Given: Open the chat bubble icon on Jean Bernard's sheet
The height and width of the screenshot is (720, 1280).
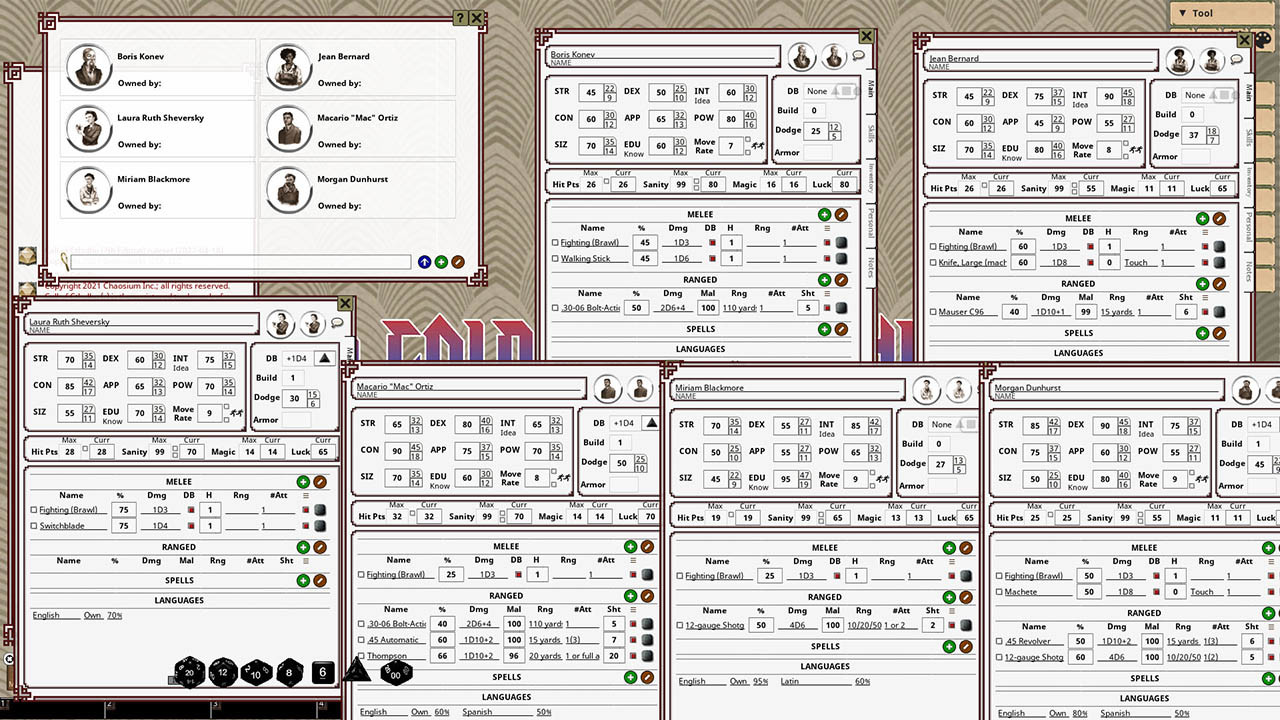Looking at the screenshot, I should click(x=1237, y=60).
